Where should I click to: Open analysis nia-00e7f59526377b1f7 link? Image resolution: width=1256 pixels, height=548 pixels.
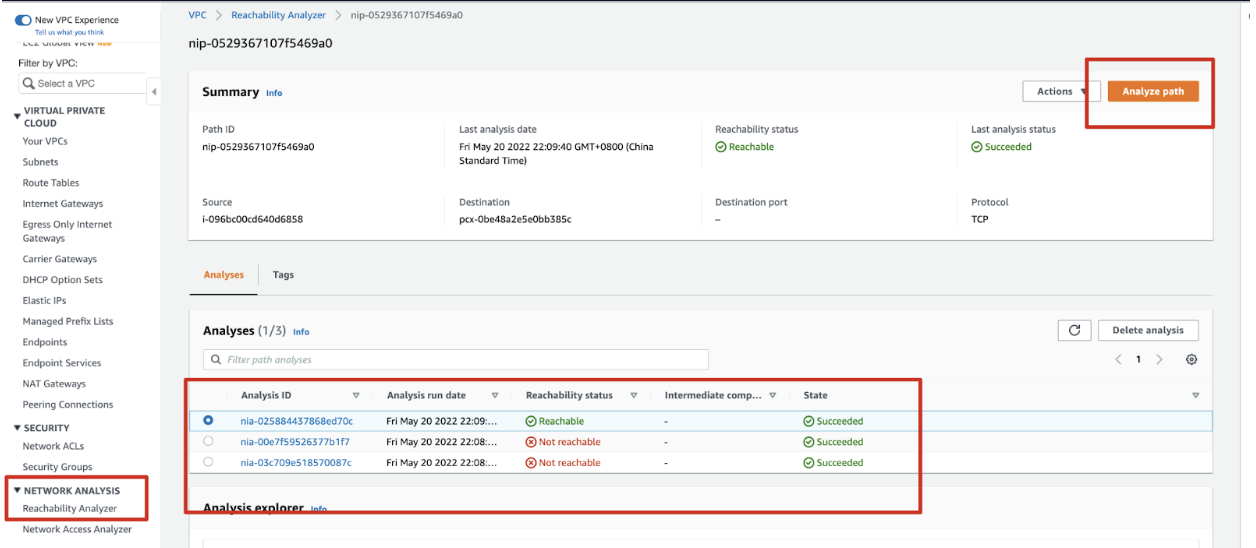coord(295,442)
